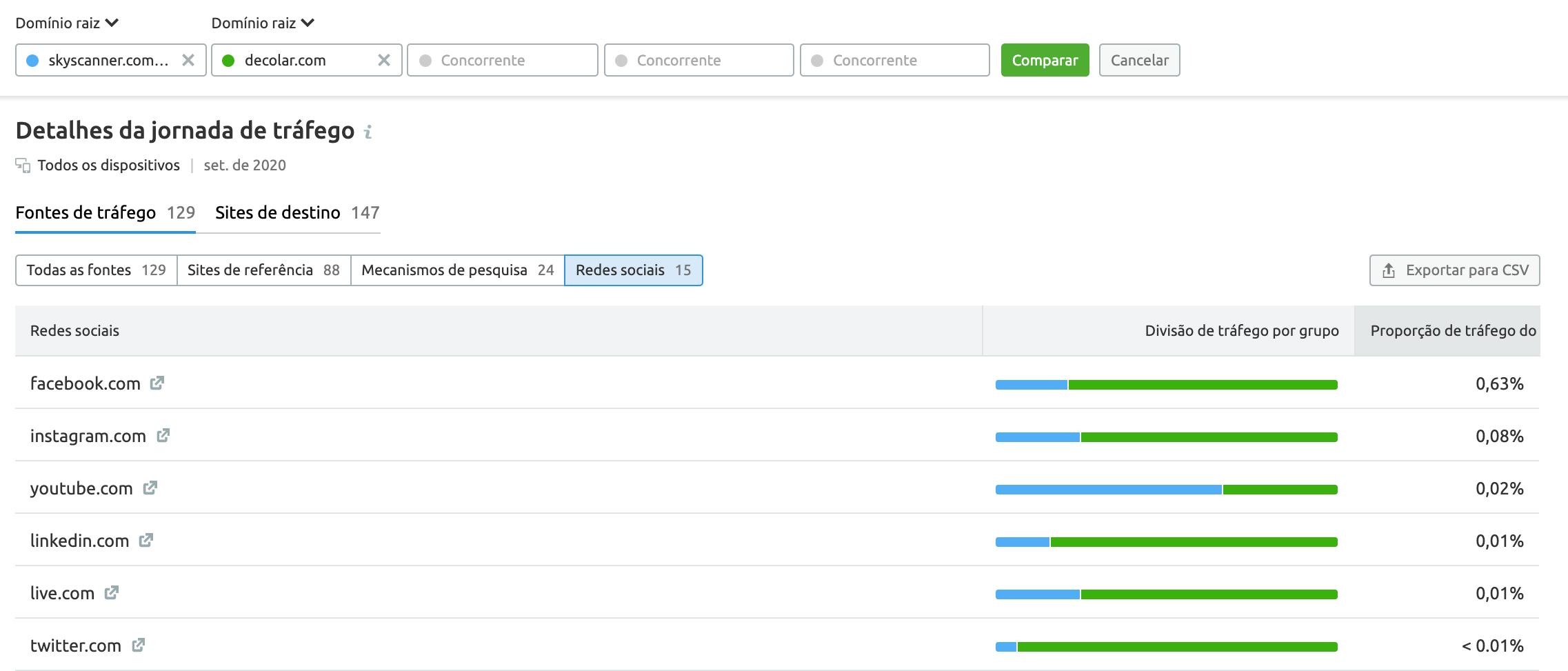Click Todos os dispositivos label
This screenshot has width=1568, height=671.
coord(108,166)
